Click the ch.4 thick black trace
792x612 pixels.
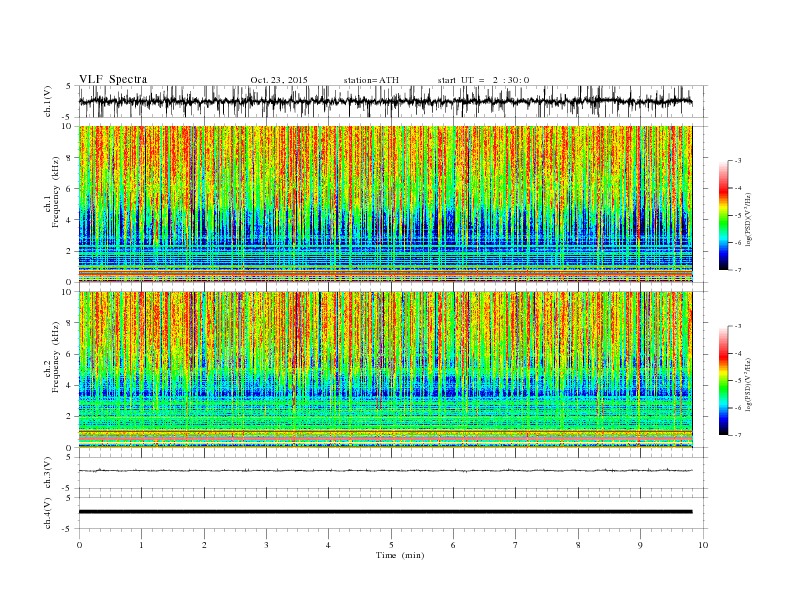(x=385, y=512)
